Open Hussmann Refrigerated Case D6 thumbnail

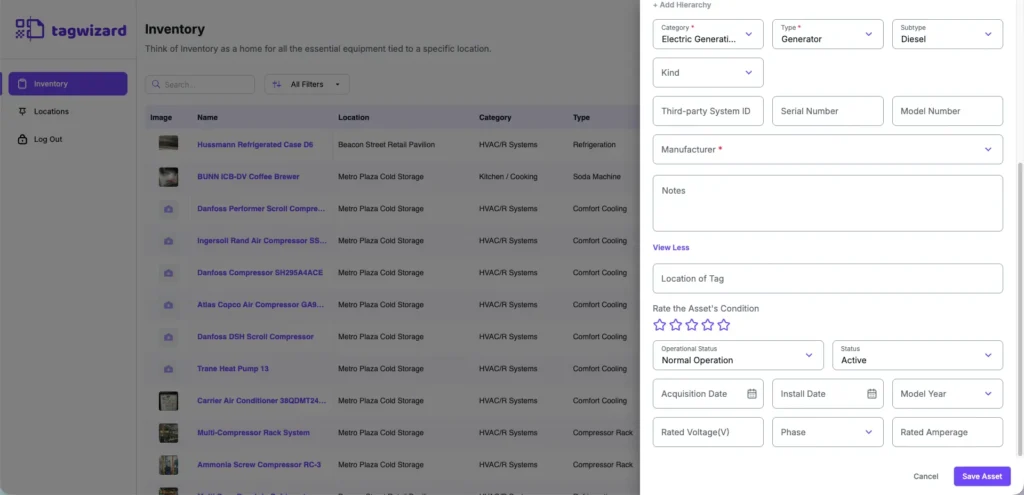tap(168, 144)
